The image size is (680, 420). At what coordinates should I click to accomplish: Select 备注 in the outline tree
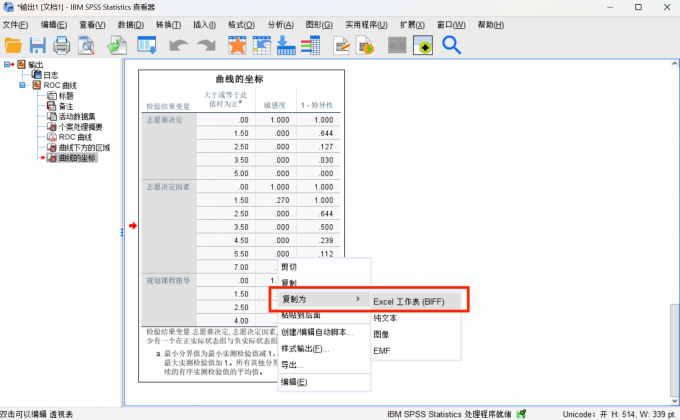pyautogui.click(x=66, y=106)
